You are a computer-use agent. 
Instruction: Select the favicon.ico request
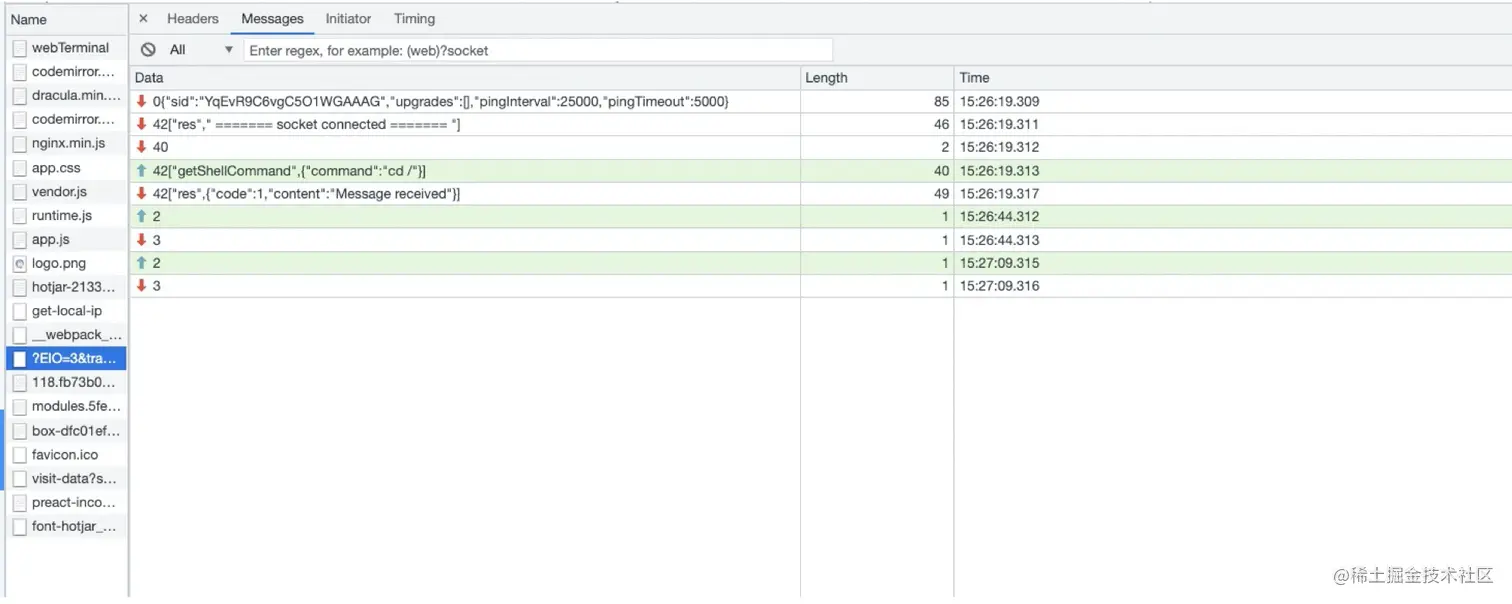(x=67, y=455)
